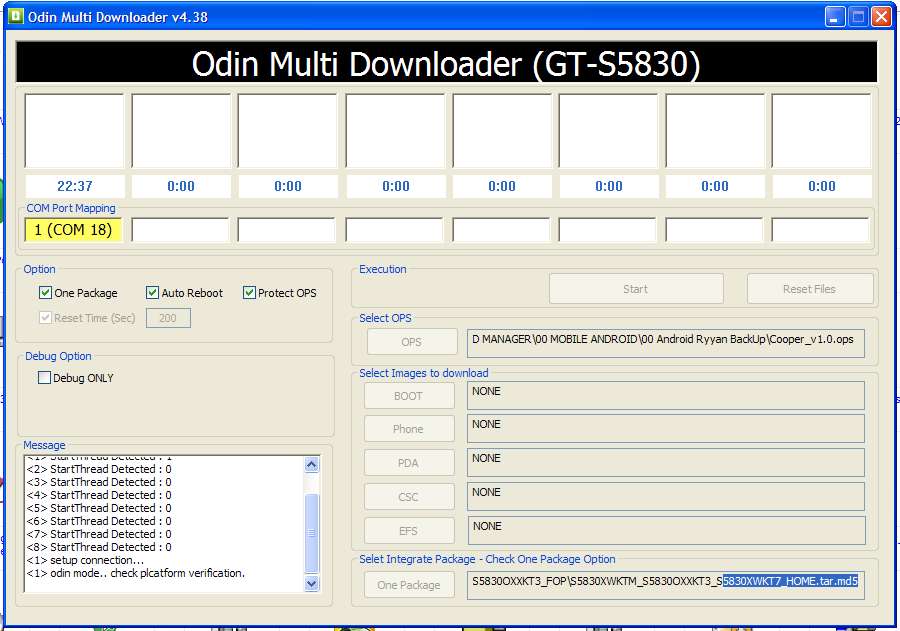The image size is (900, 631).
Task: Click the PDA image button
Action: click(x=409, y=463)
